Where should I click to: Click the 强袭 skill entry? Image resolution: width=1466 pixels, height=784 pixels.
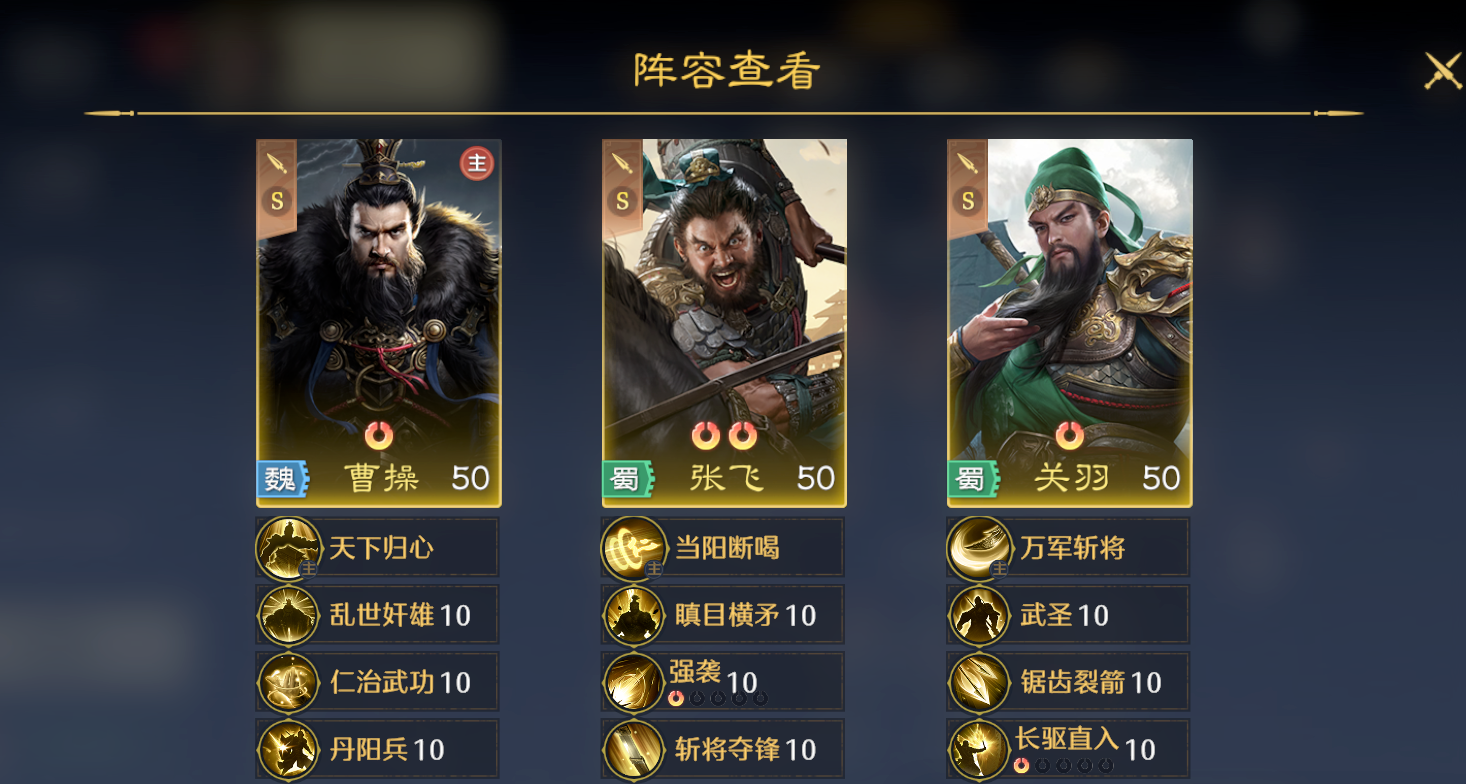coord(722,682)
